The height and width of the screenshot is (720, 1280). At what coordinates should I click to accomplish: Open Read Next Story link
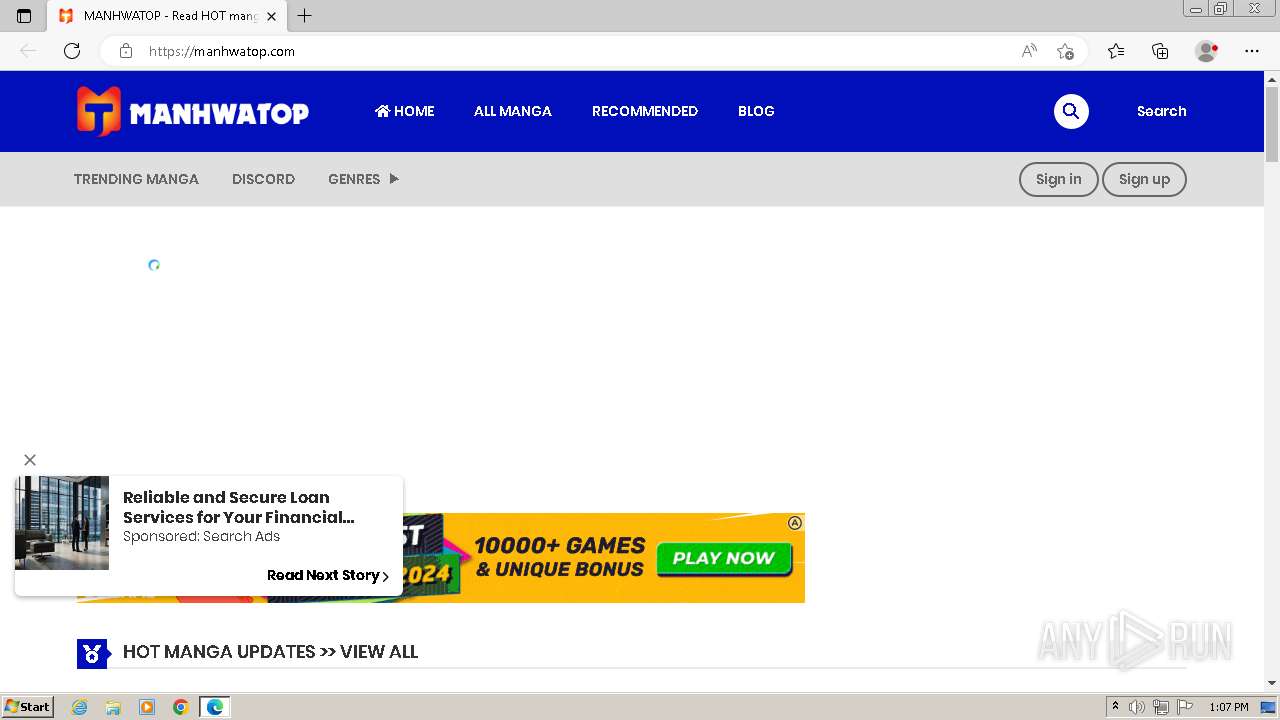click(x=328, y=575)
